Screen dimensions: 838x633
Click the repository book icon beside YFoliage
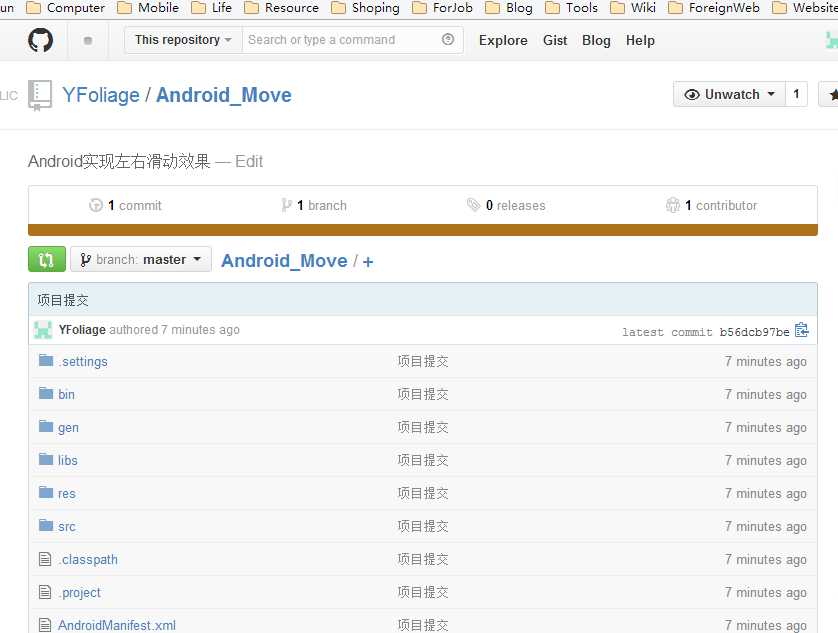(x=40, y=95)
